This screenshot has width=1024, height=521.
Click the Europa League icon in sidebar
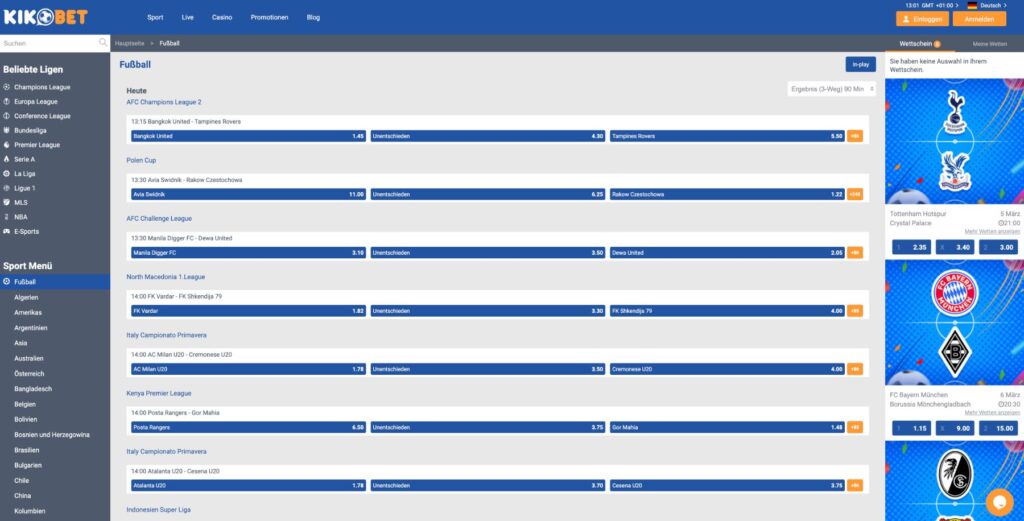(x=7, y=101)
